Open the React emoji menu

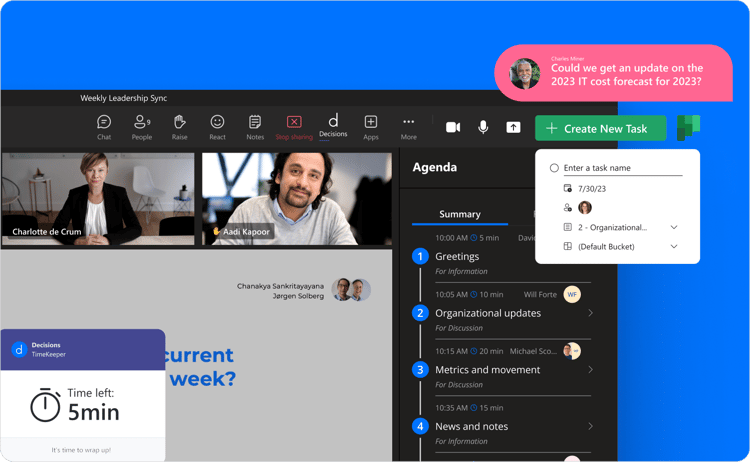point(217,127)
